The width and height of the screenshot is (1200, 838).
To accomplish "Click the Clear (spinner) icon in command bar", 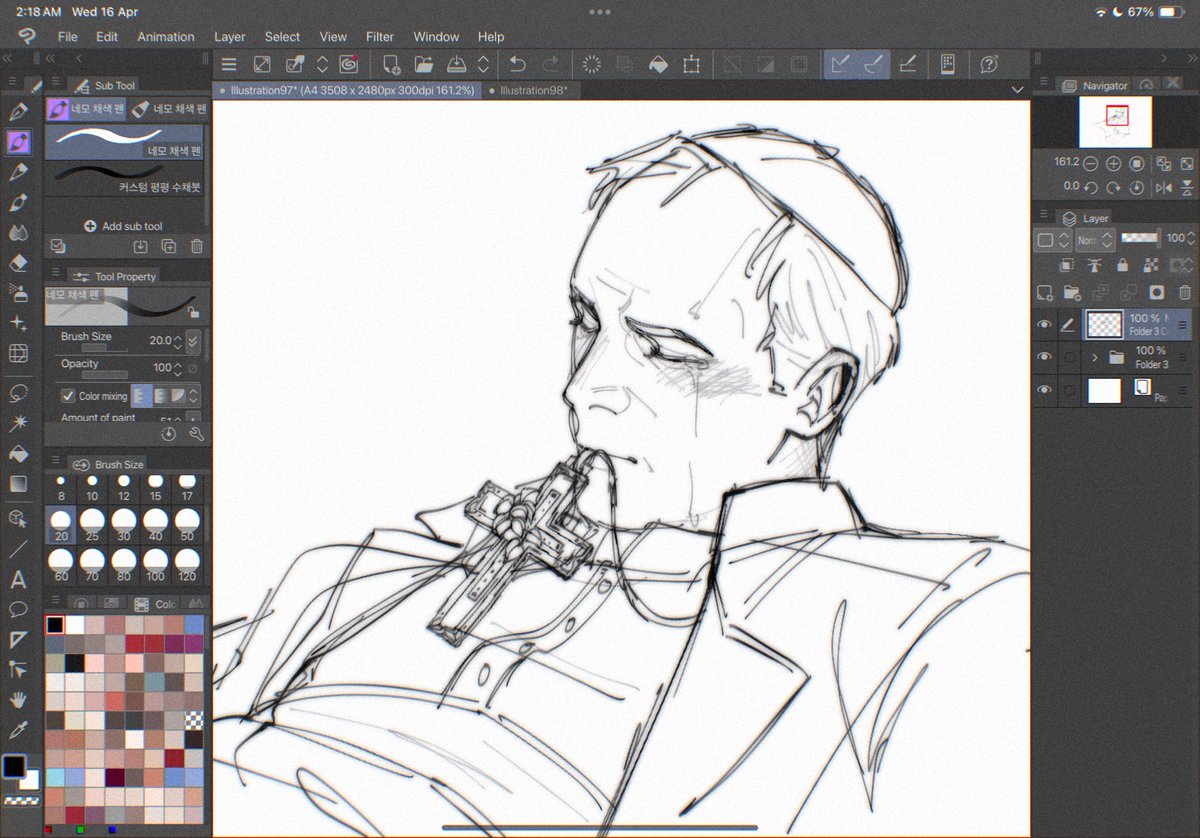I will tap(591, 64).
